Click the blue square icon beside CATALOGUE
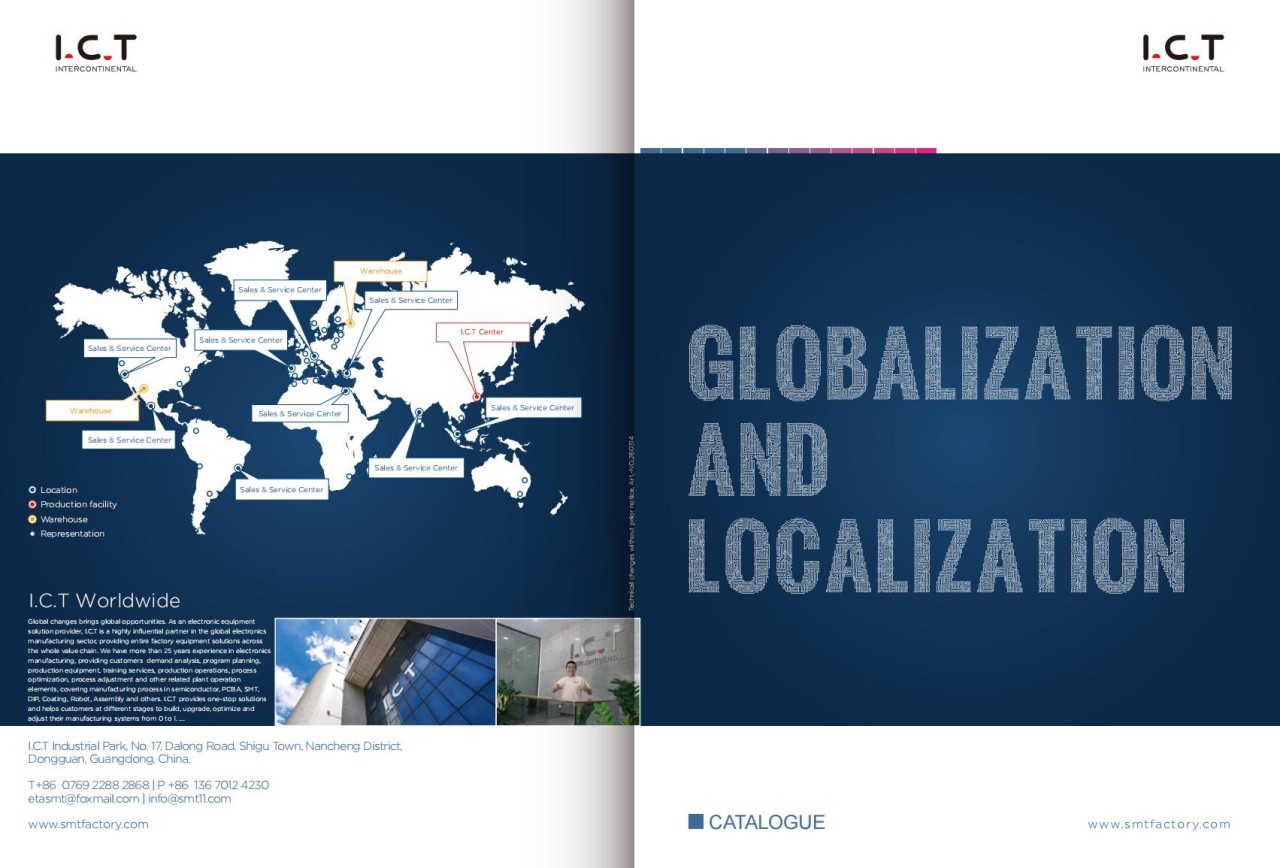 (x=695, y=822)
